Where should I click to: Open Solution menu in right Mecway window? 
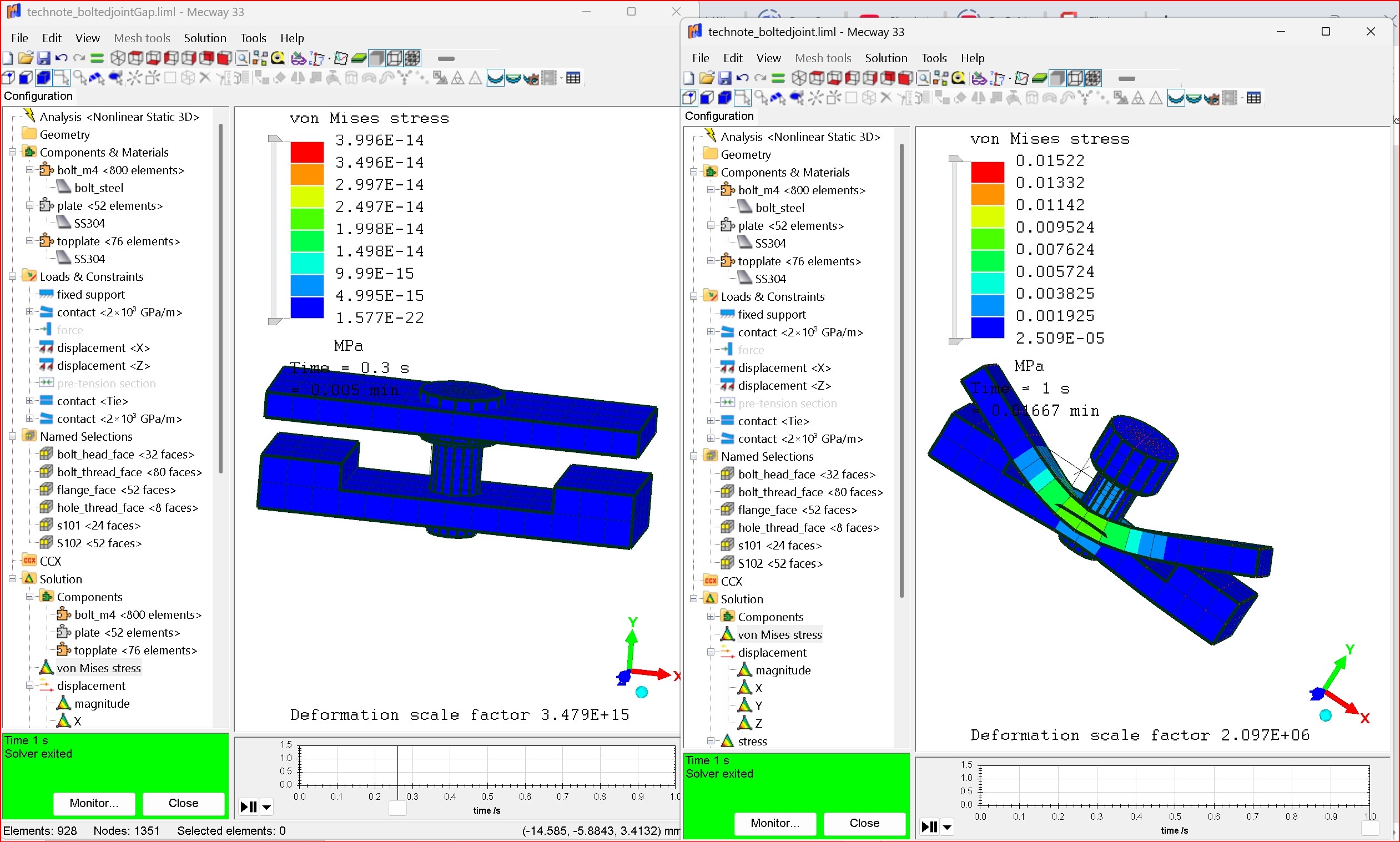tap(885, 58)
